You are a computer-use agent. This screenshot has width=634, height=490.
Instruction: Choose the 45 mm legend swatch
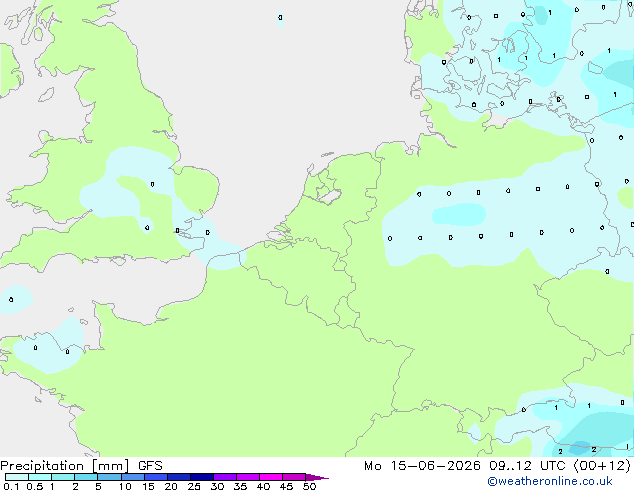point(294,477)
